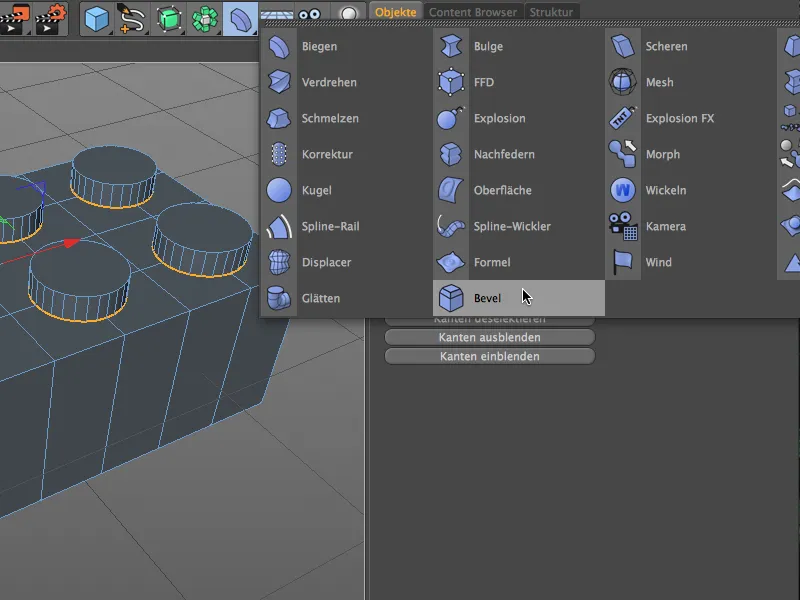Click the Explosion FX label
The height and width of the screenshot is (600, 800).
[x=680, y=118]
